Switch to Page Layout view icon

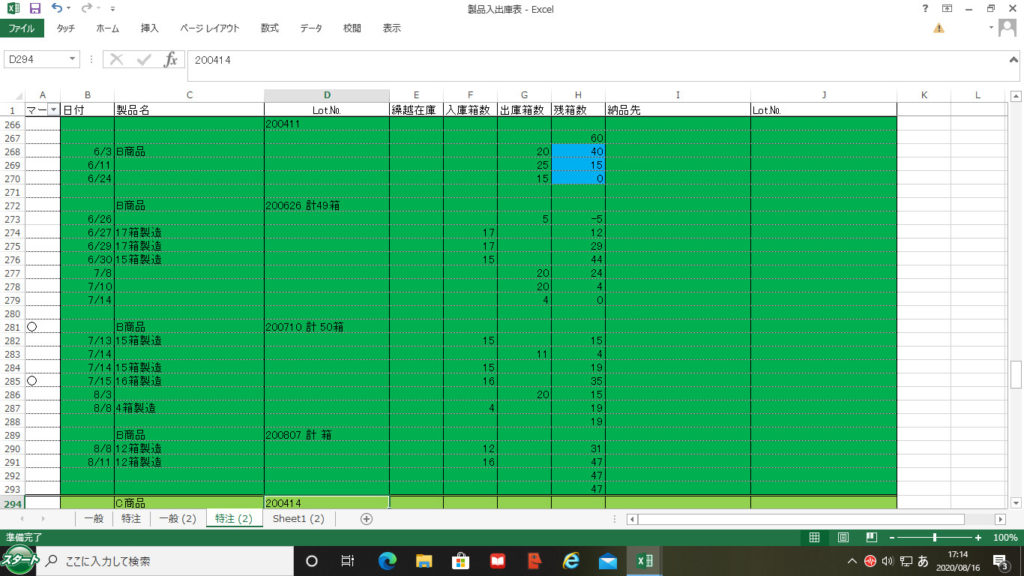[x=842, y=538]
